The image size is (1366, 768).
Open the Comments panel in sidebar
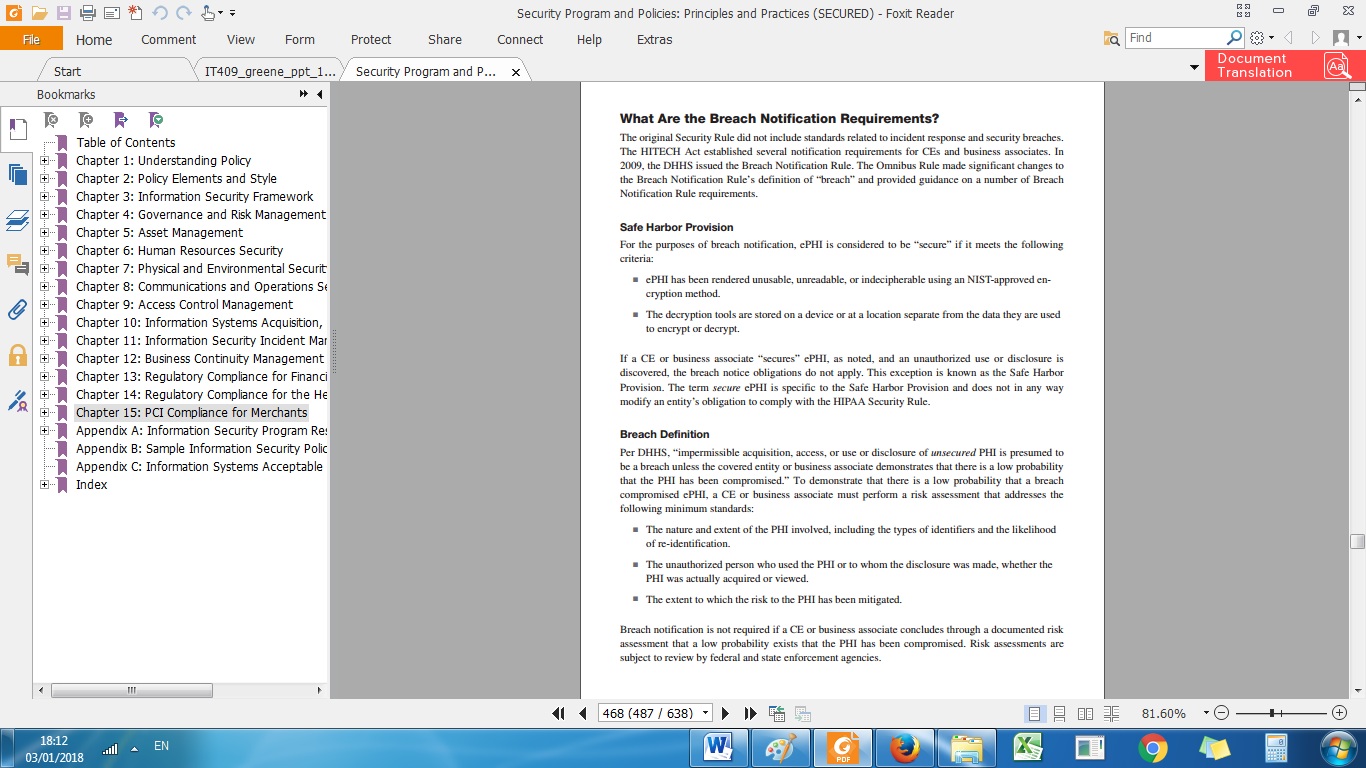[x=17, y=264]
